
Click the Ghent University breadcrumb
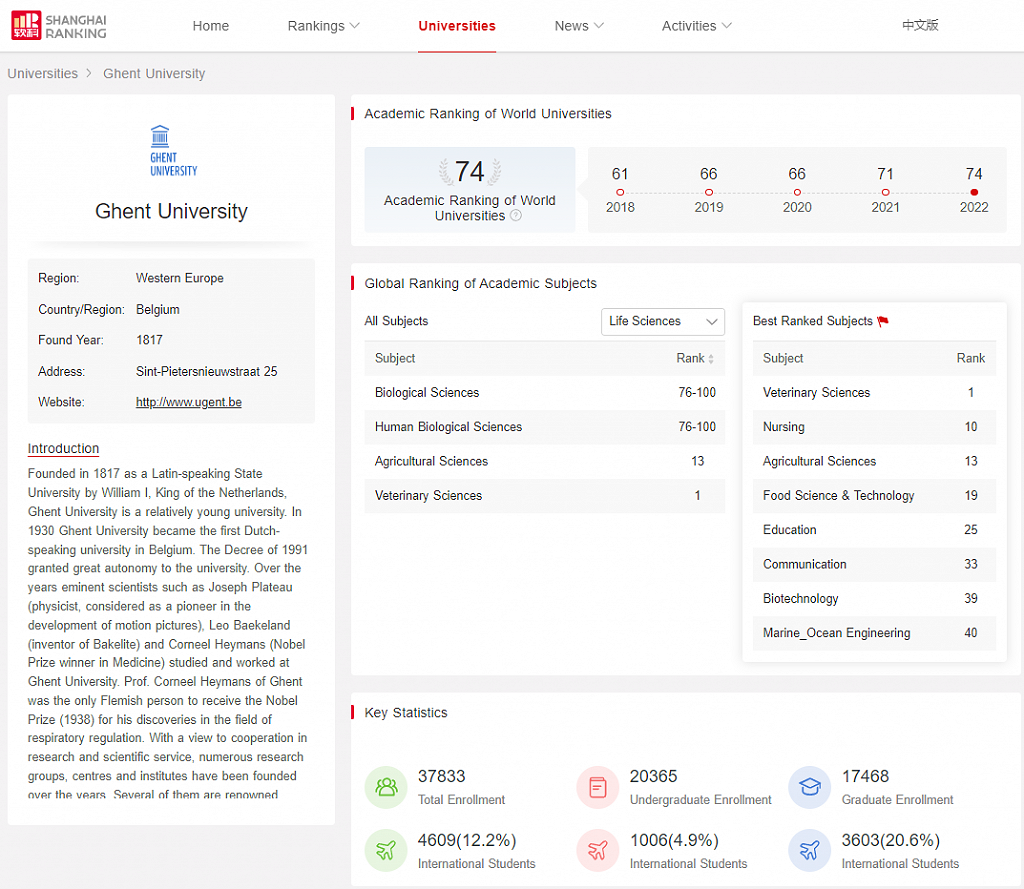(x=154, y=73)
